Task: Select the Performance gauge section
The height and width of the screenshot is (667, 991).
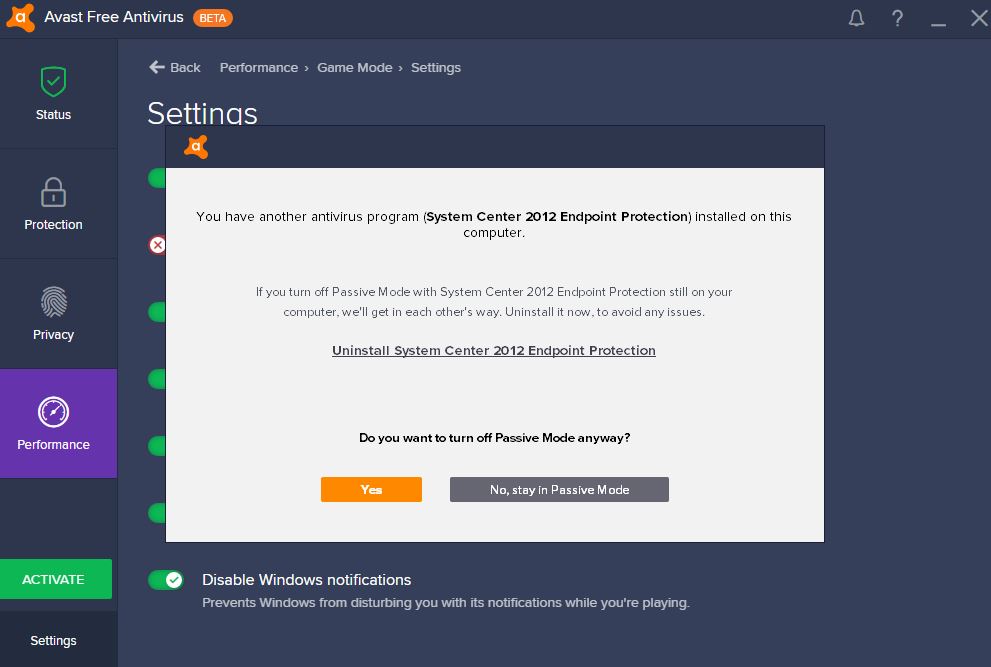Action: [54, 424]
